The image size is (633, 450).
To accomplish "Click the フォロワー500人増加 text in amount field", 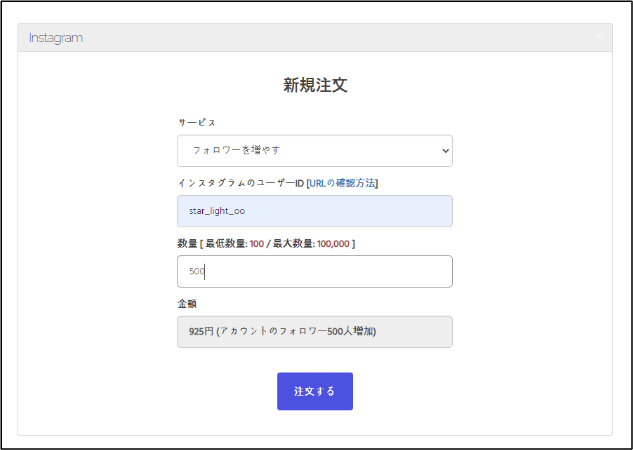I will tap(326, 331).
